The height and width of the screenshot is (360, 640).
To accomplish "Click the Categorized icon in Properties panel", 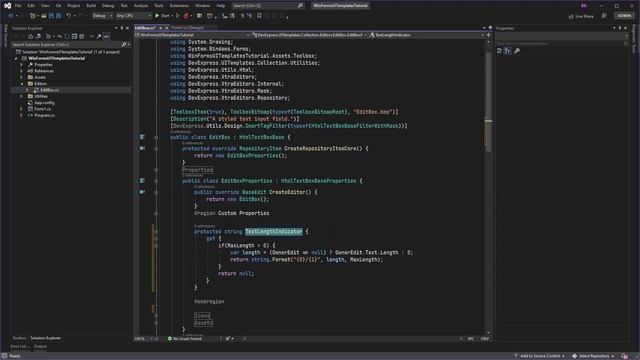I will coord(500,51).
